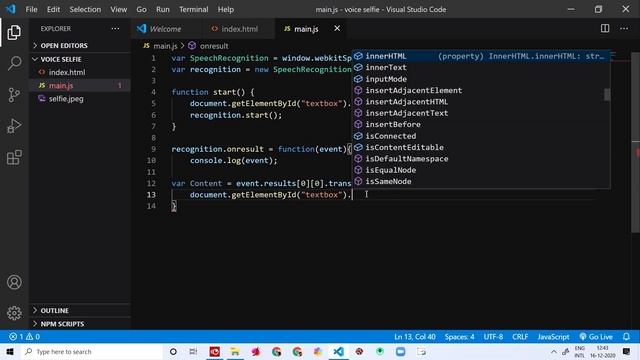Open index.html in the explorer tree
The image size is (640, 360).
[x=67, y=72]
